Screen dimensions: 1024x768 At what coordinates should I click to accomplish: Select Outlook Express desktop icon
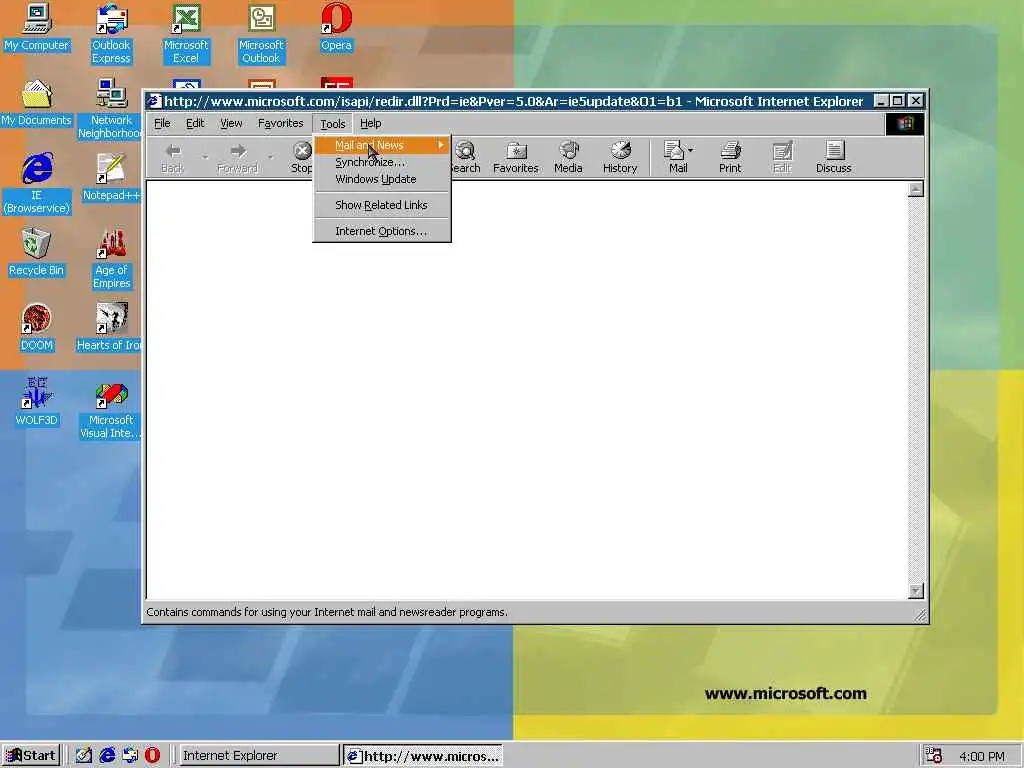pos(111,34)
